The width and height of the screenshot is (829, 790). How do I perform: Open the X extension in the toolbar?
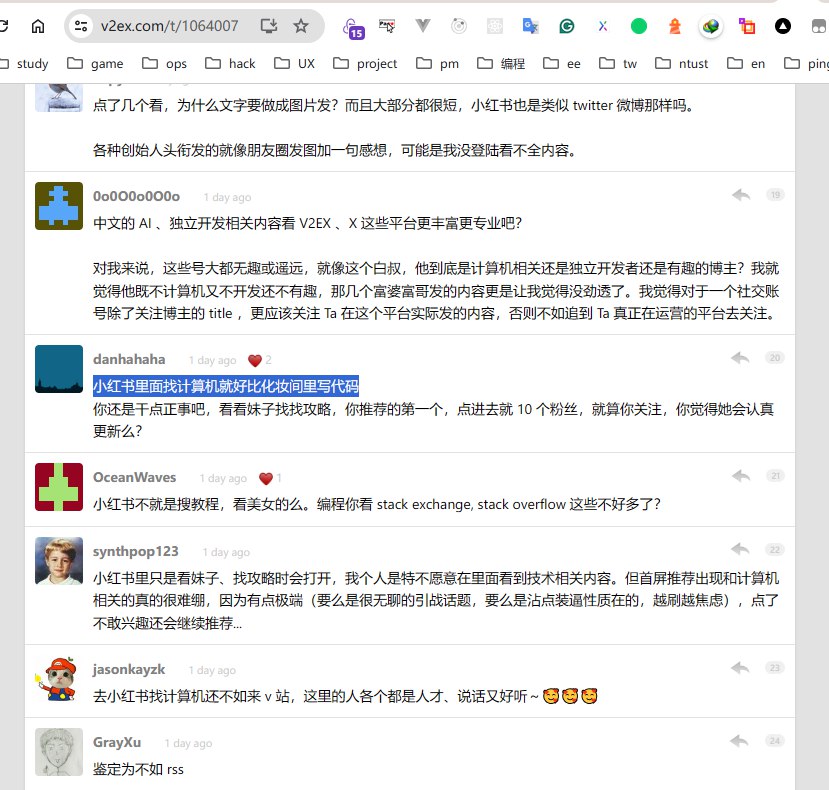[x=601, y=27]
